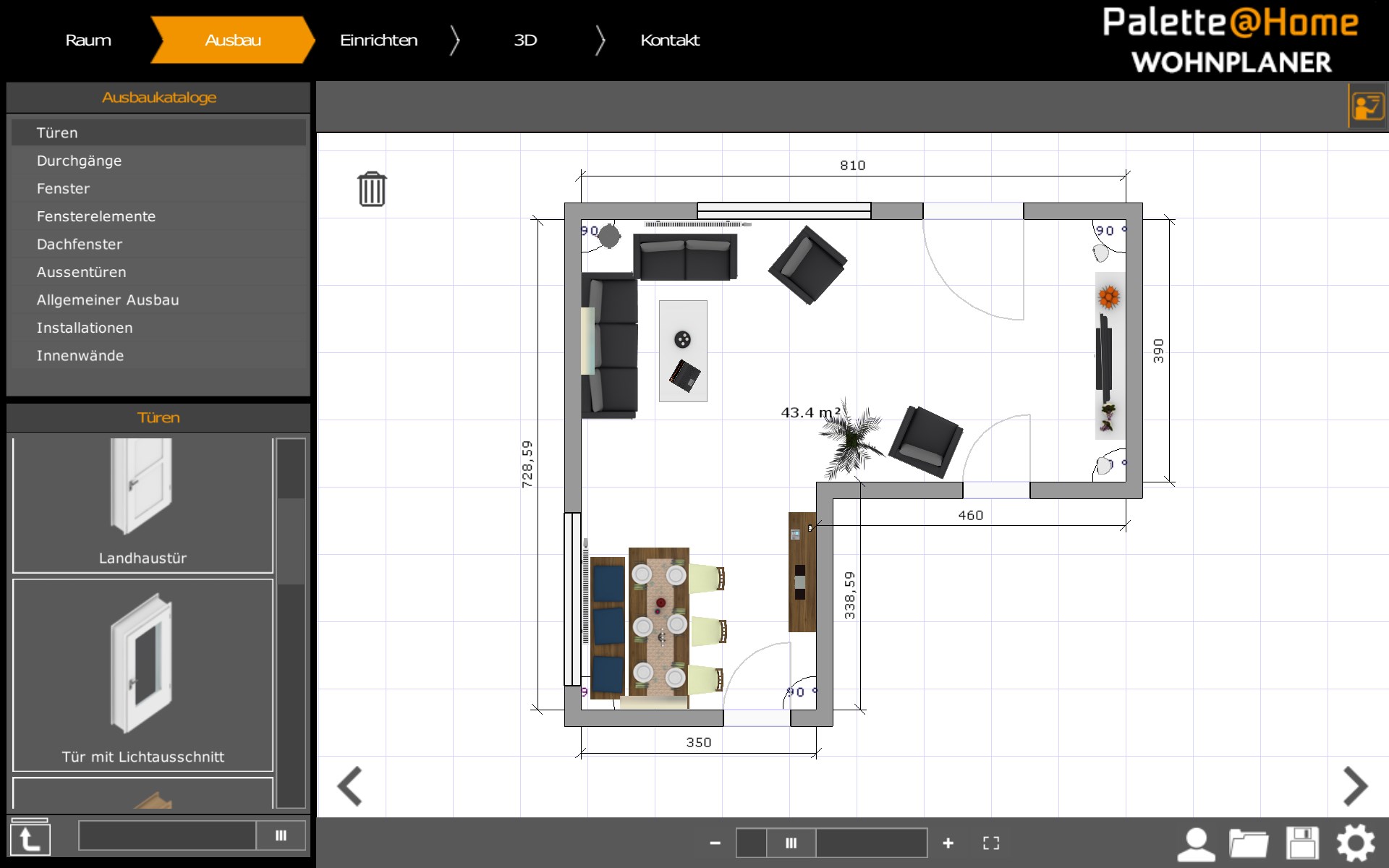Go to the previous step arrow
Image resolution: width=1389 pixels, height=868 pixels.
[x=350, y=786]
